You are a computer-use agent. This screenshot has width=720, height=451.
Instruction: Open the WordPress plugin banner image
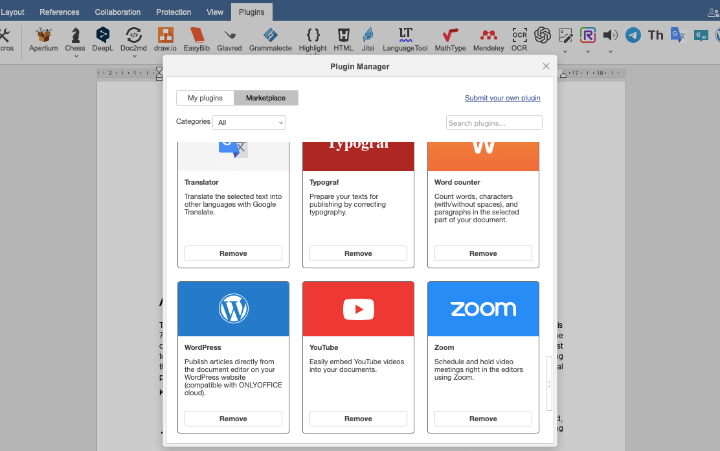click(x=233, y=309)
